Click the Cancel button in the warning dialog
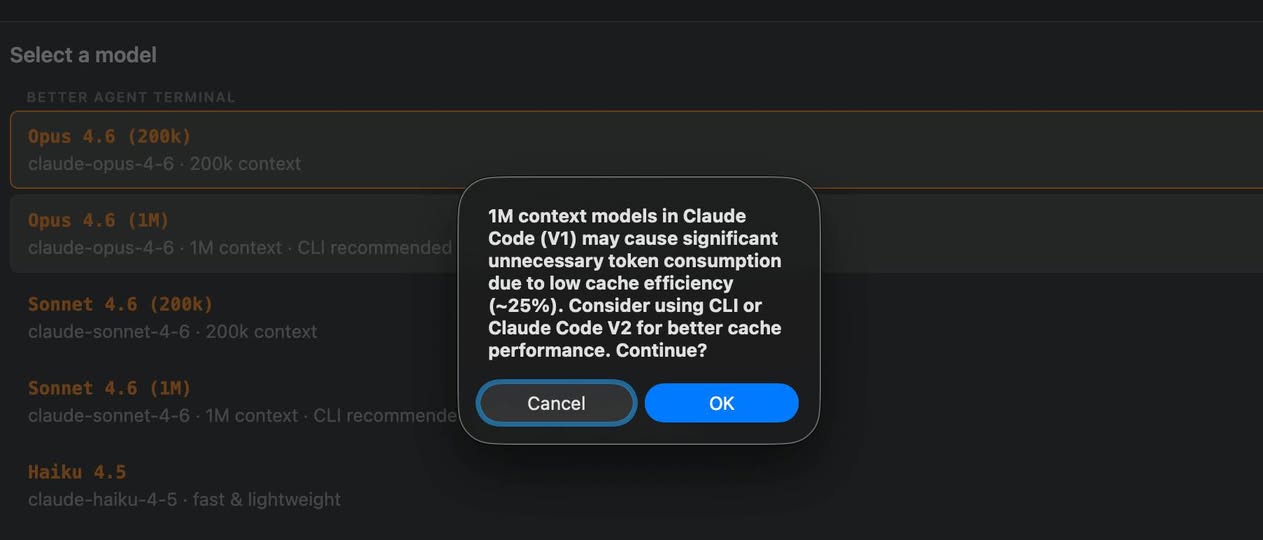Viewport: 1263px width, 540px height. click(556, 403)
